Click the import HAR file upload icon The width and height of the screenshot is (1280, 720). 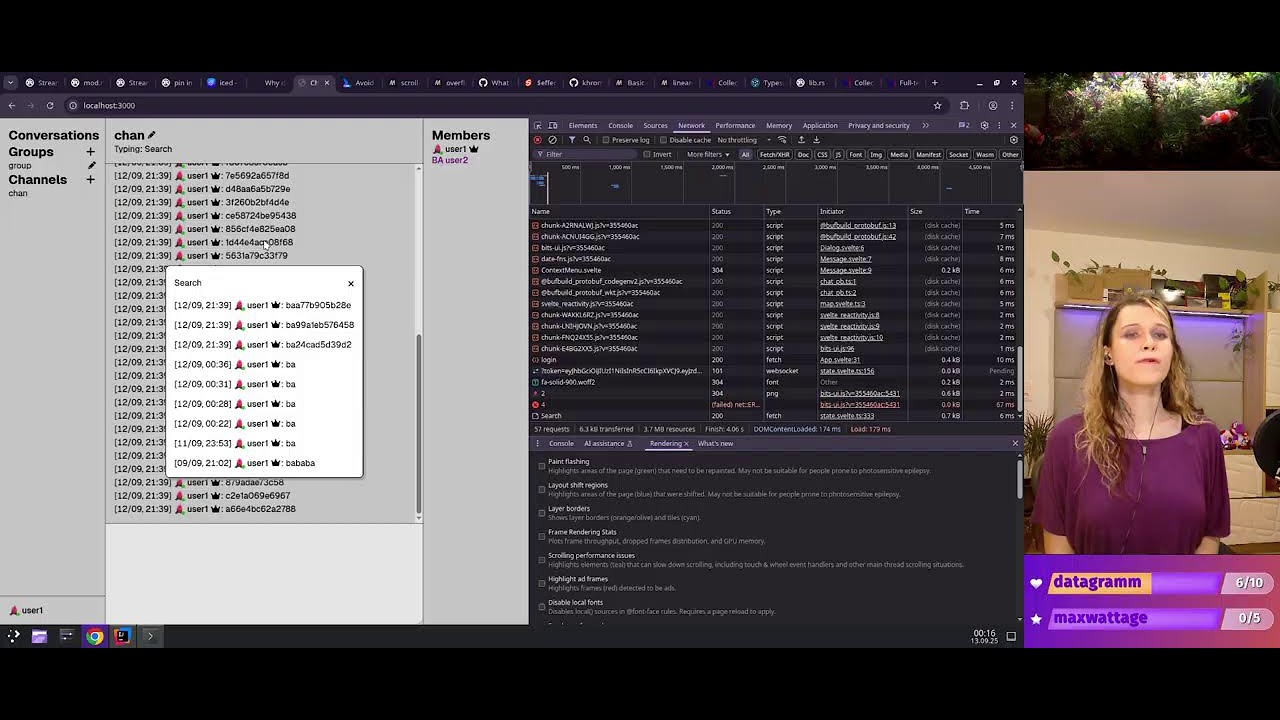(x=801, y=140)
